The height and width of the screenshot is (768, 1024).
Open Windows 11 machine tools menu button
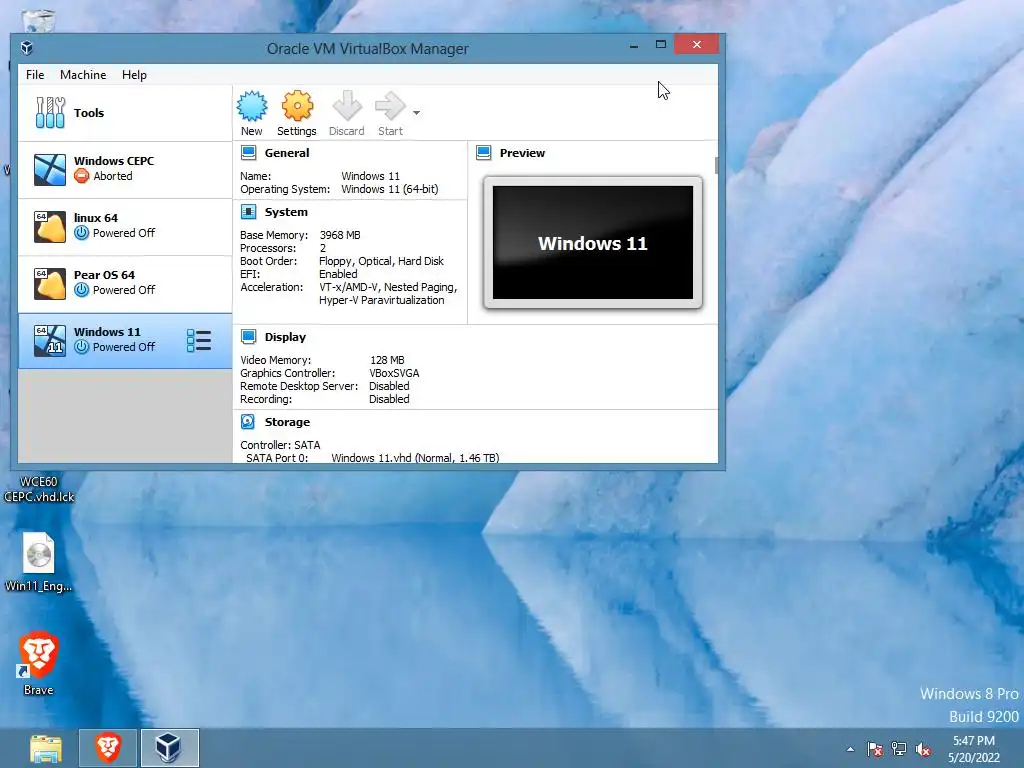[199, 340]
